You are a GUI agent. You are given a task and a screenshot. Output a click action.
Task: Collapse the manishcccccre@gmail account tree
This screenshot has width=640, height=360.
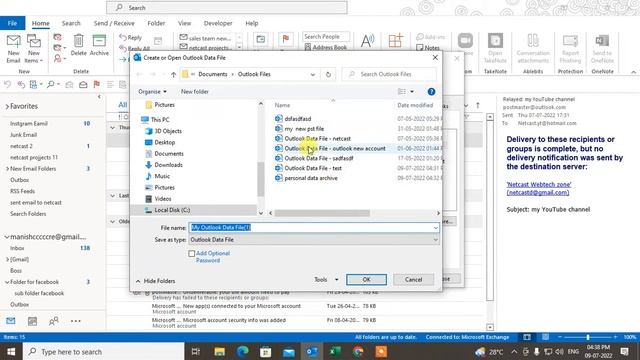pyautogui.click(x=7, y=237)
